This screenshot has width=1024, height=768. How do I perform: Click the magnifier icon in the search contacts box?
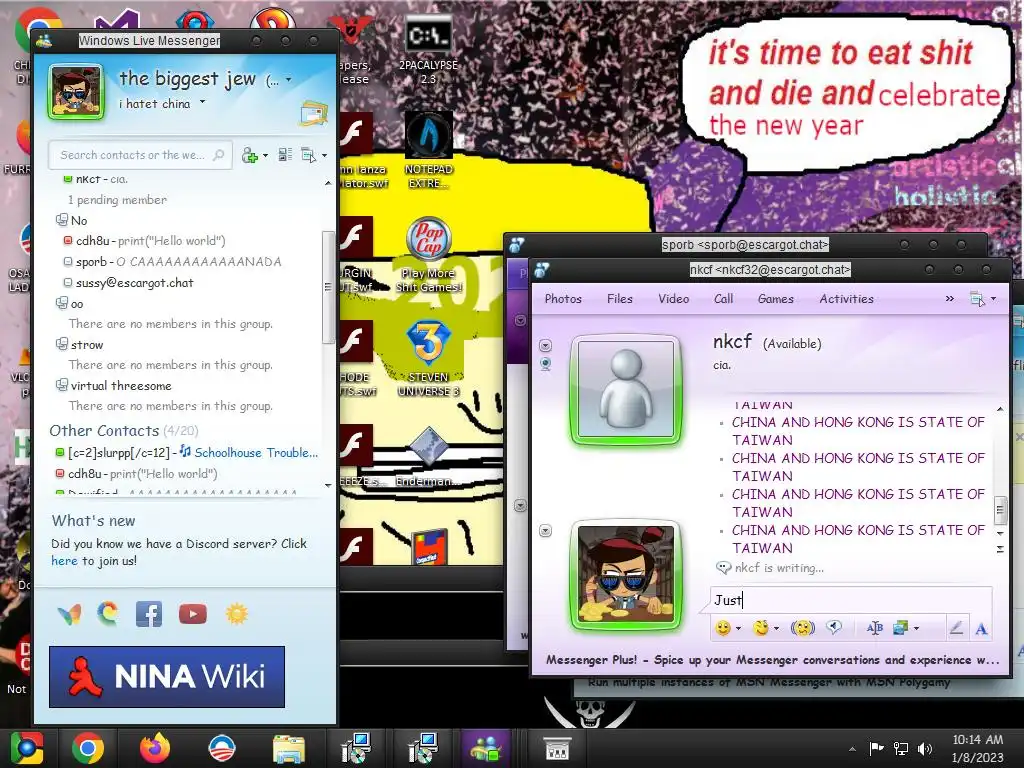(x=219, y=155)
